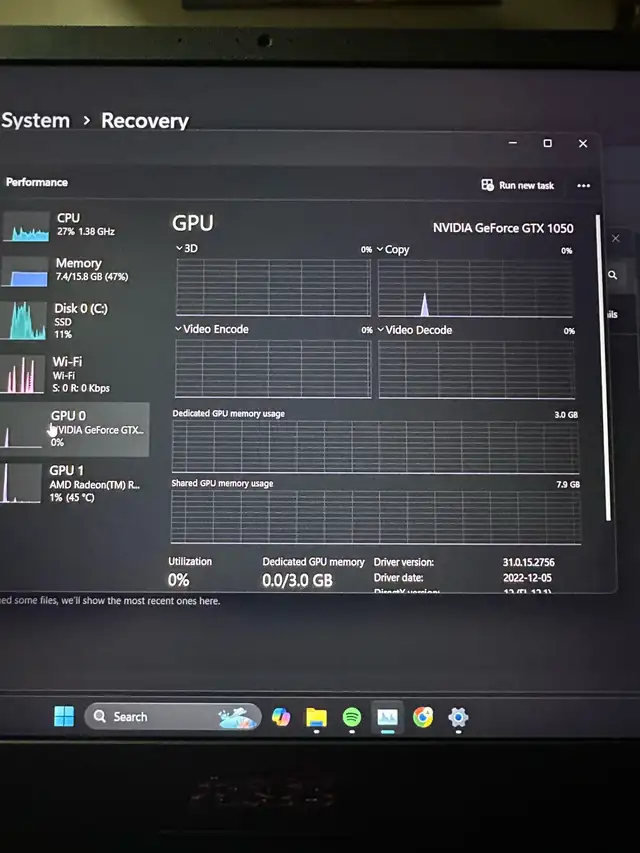Open Spotify from the taskbar
The width and height of the screenshot is (640, 853).
(352, 718)
